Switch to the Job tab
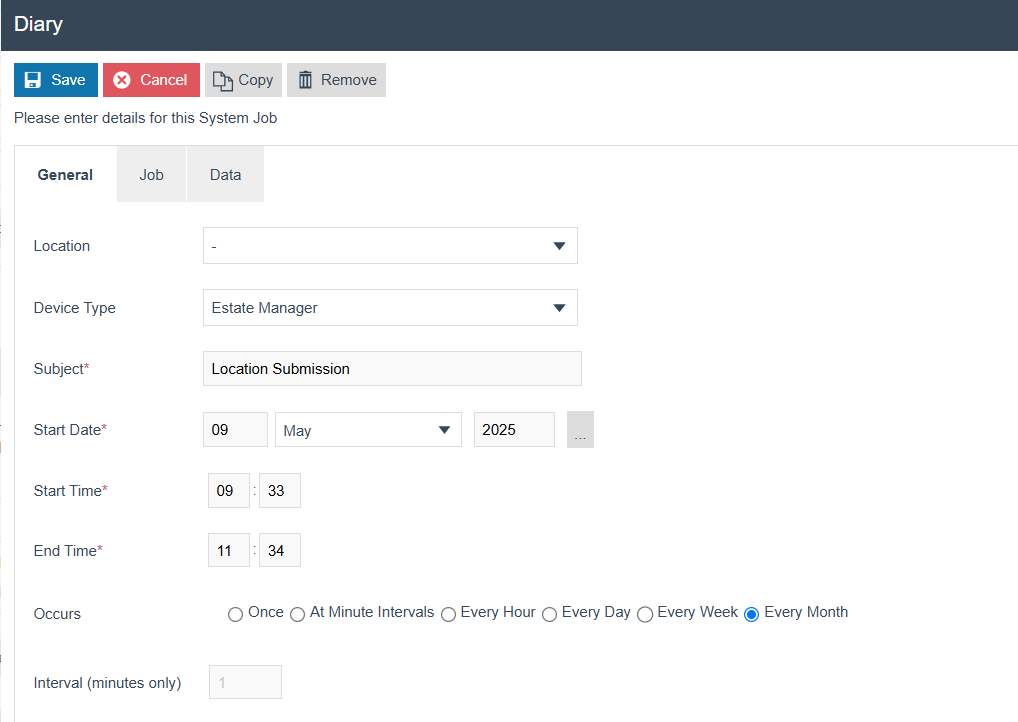This screenshot has height=722, width=1018. point(151,175)
